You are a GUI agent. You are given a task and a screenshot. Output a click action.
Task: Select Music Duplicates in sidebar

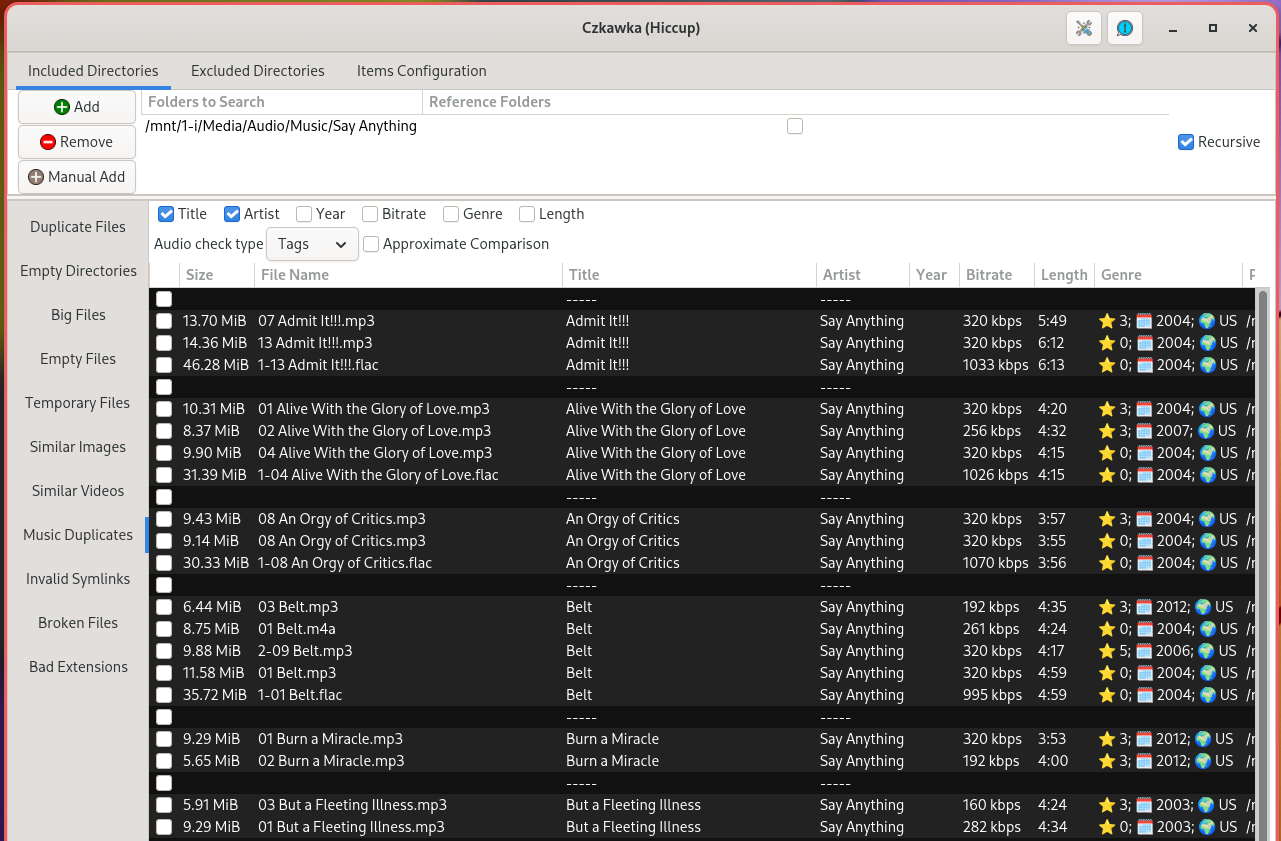[x=78, y=535]
